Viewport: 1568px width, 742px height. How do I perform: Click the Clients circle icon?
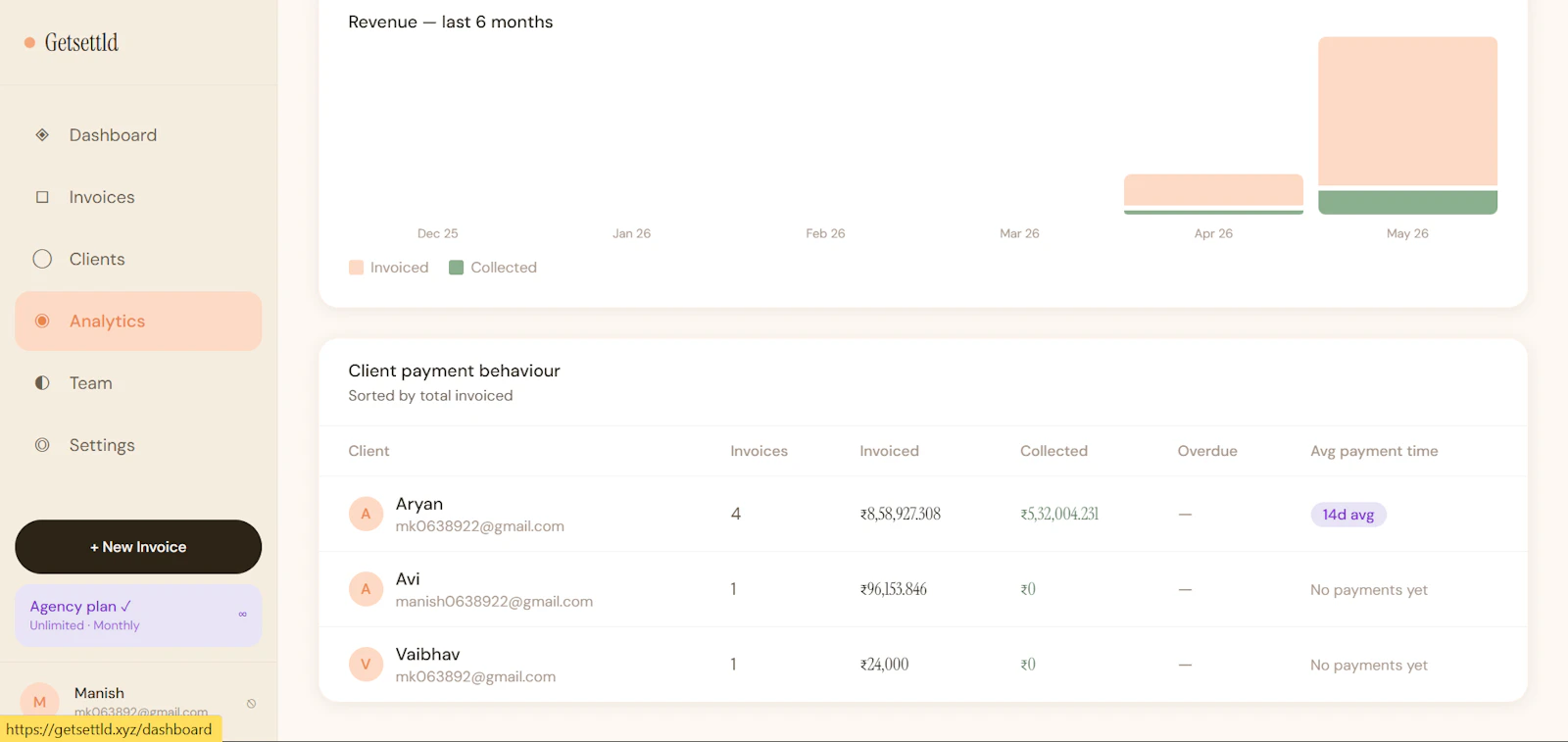tap(42, 259)
